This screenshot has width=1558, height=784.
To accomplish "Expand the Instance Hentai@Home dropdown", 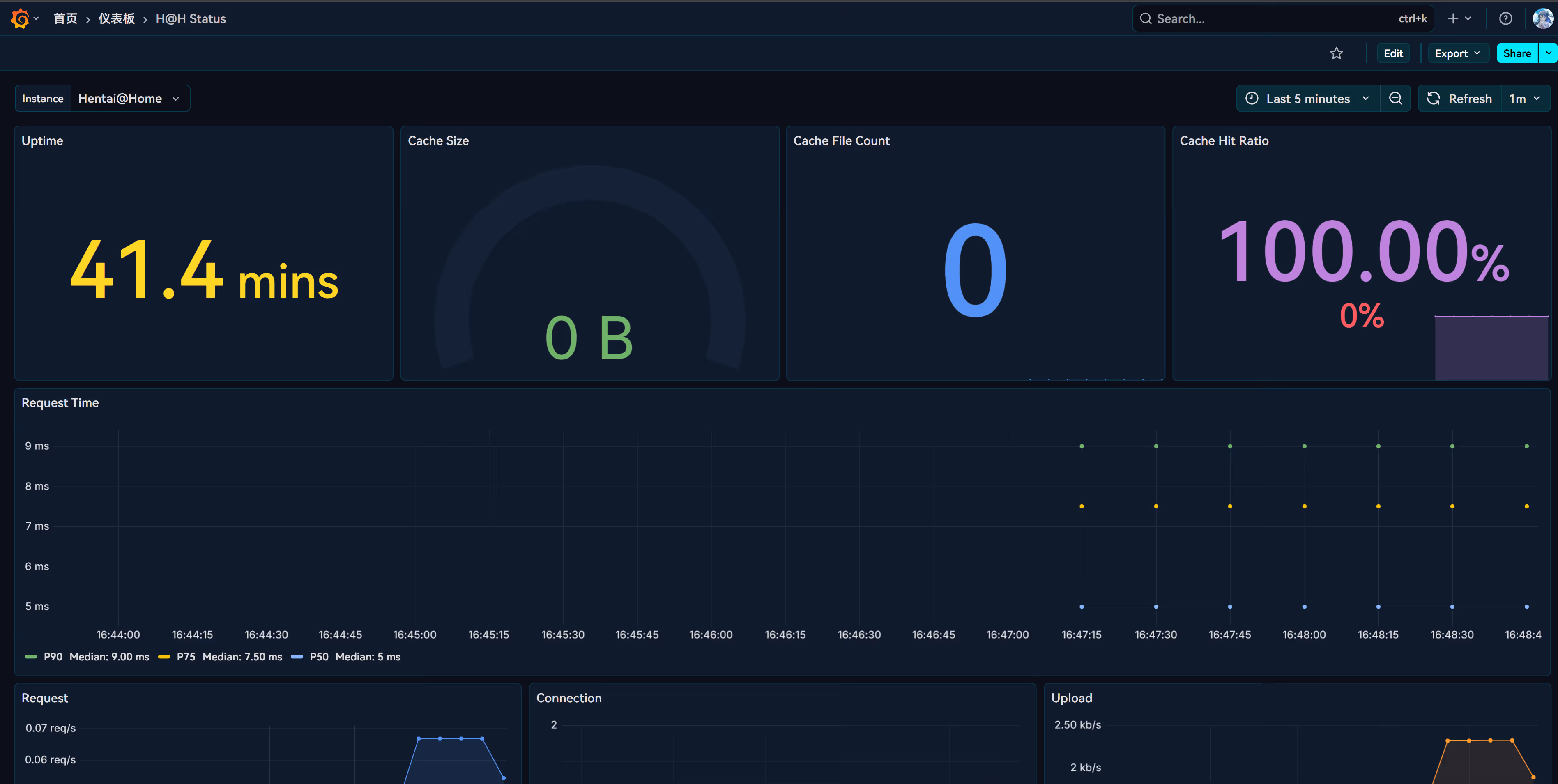I will [129, 99].
